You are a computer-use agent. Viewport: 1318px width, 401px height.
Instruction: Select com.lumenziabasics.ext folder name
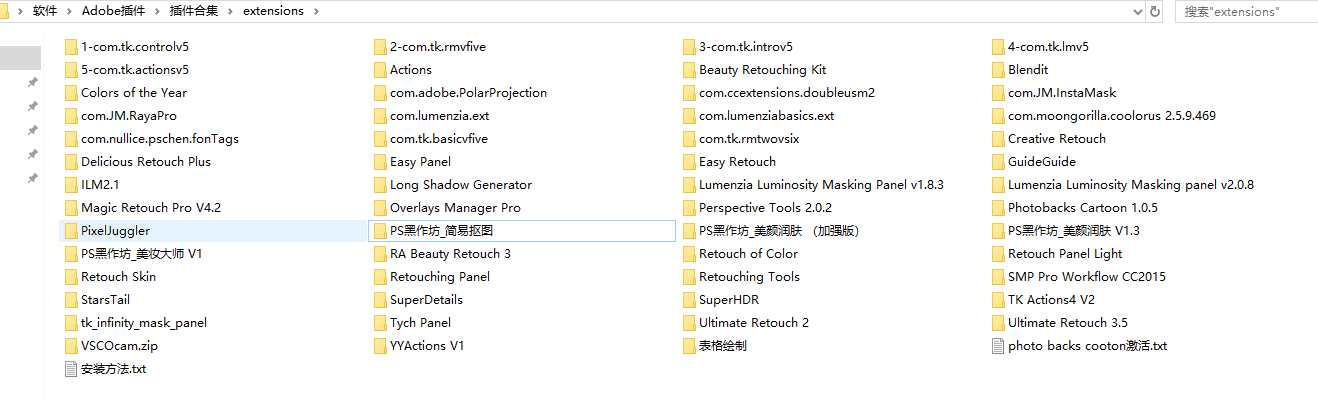tap(766, 116)
